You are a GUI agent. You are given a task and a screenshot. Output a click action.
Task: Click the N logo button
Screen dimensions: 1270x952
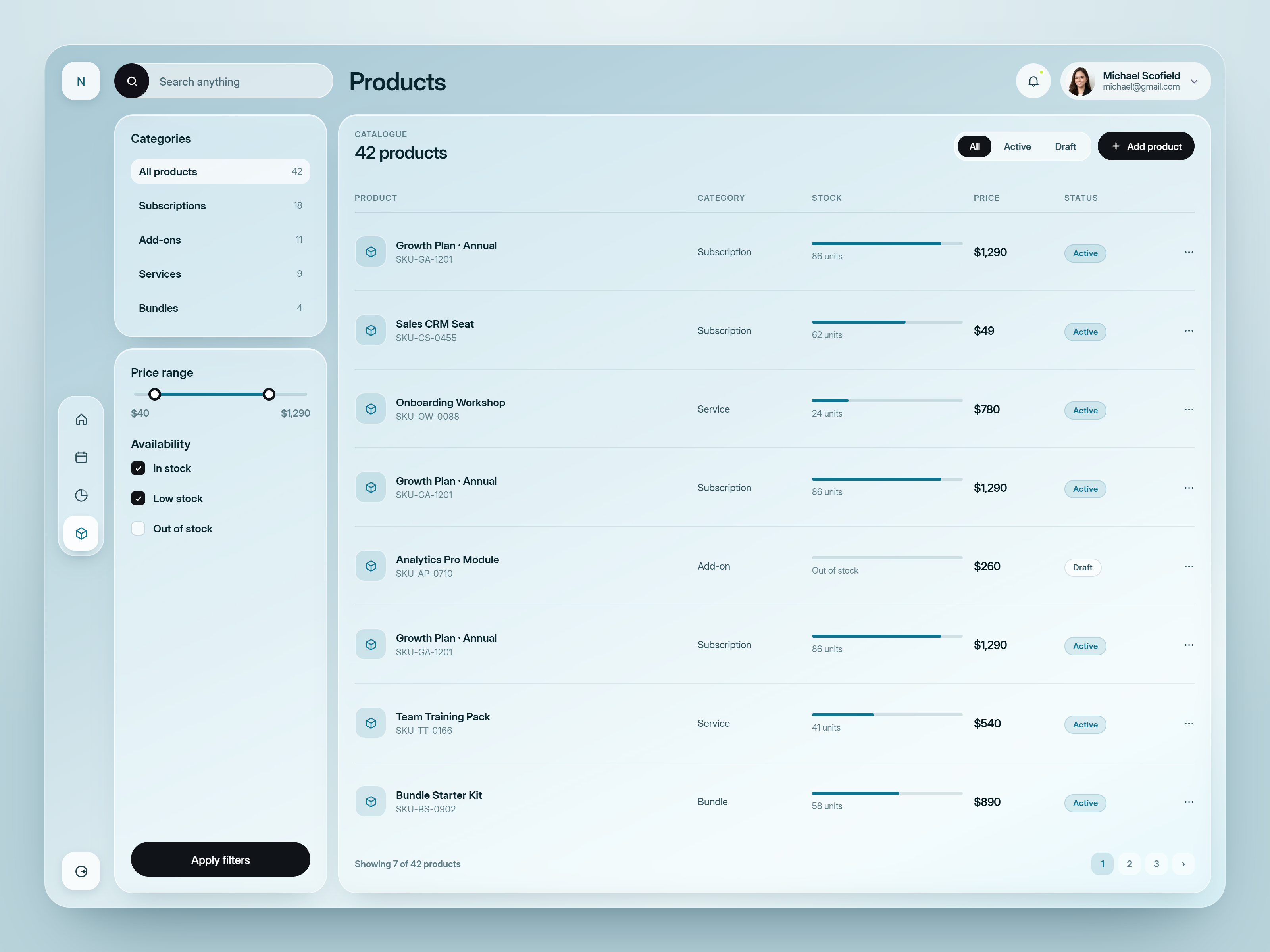(81, 81)
